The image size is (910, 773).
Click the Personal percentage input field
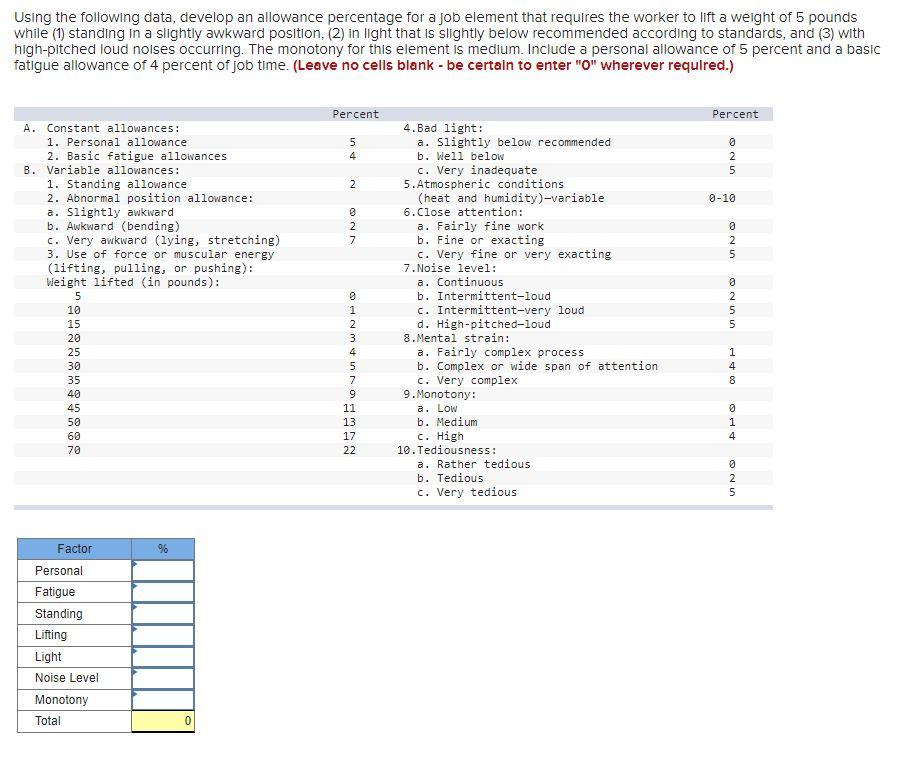[x=163, y=570]
